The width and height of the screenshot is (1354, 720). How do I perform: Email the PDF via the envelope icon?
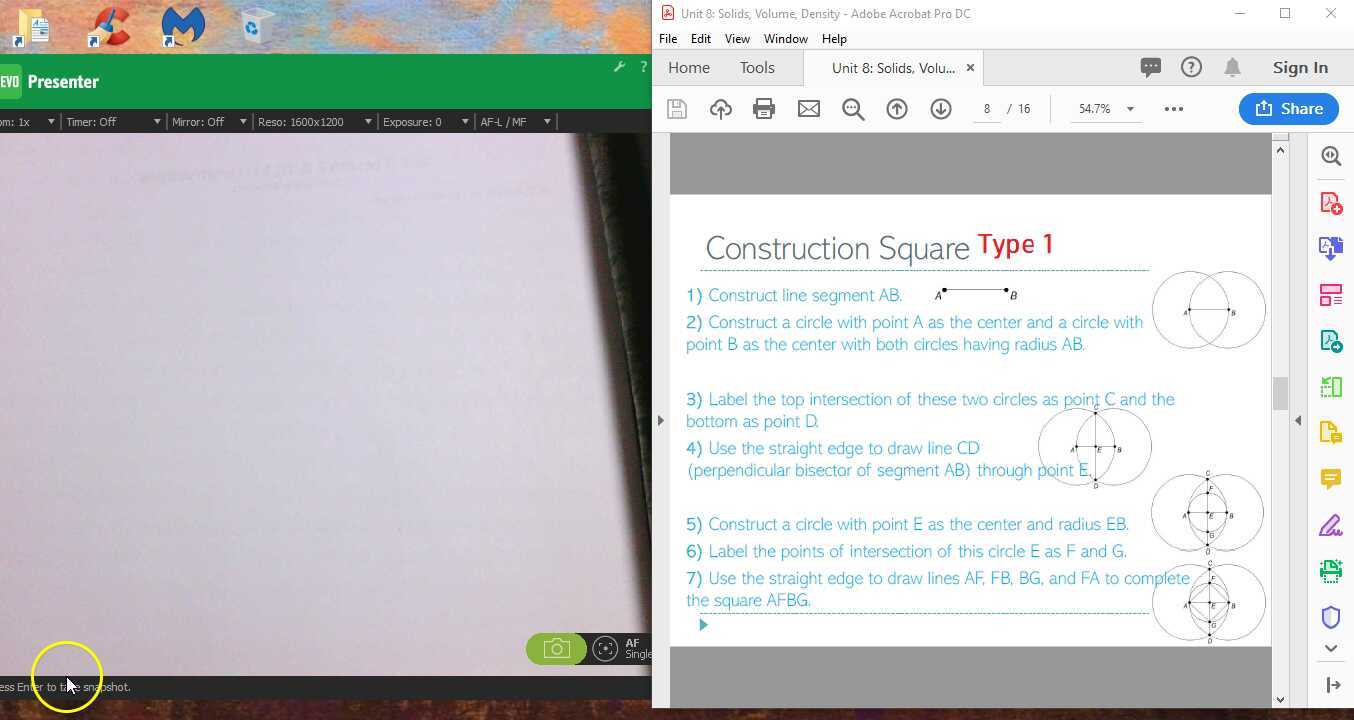click(x=808, y=108)
